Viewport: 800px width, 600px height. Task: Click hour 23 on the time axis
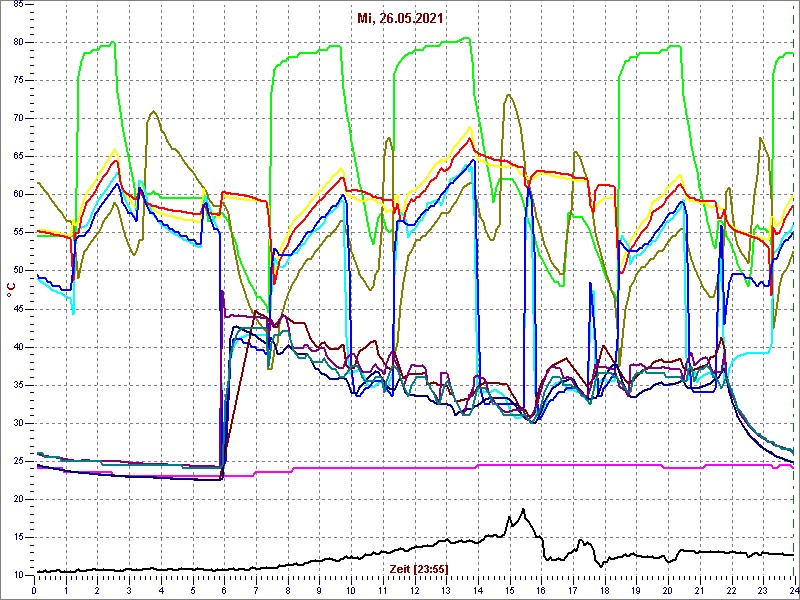tap(762, 590)
